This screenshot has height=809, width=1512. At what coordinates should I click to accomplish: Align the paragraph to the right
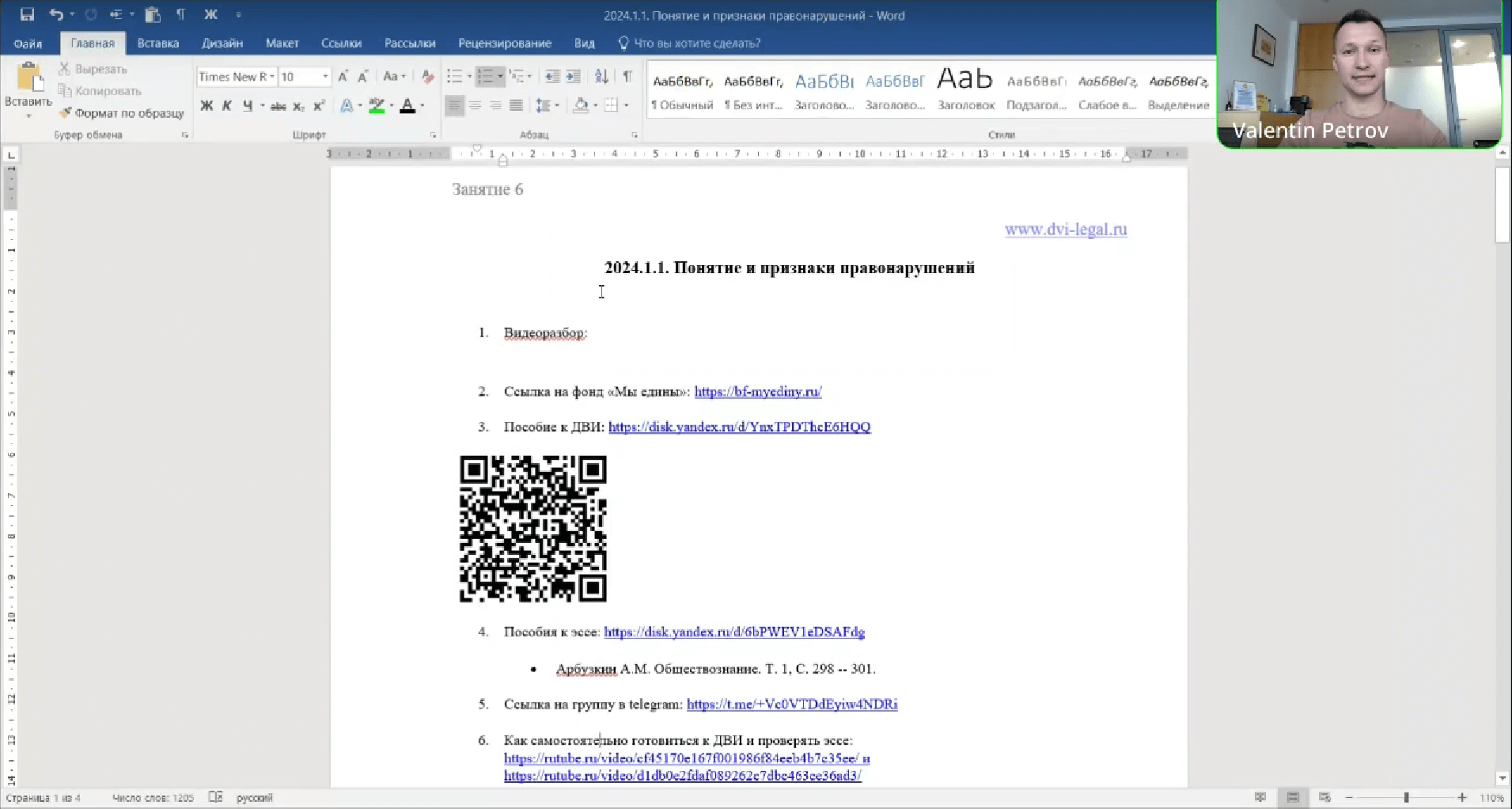click(495, 105)
